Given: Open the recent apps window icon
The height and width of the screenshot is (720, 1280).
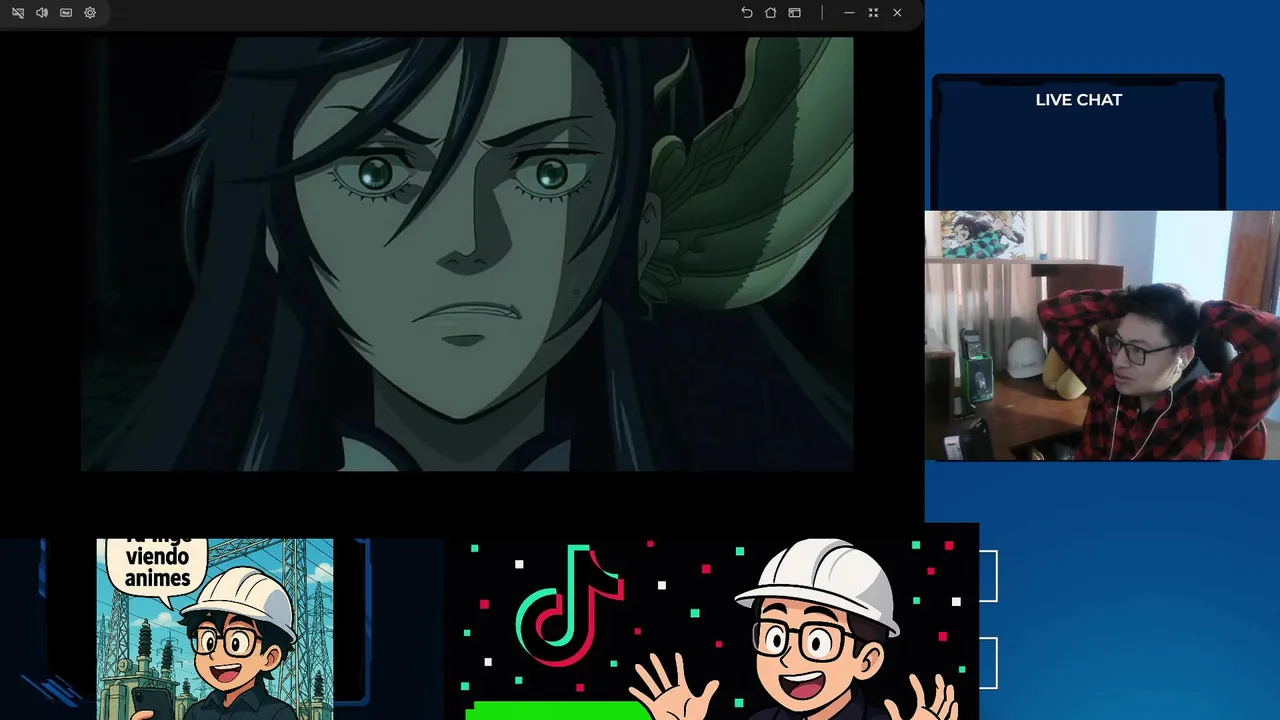Looking at the screenshot, I should tap(795, 13).
